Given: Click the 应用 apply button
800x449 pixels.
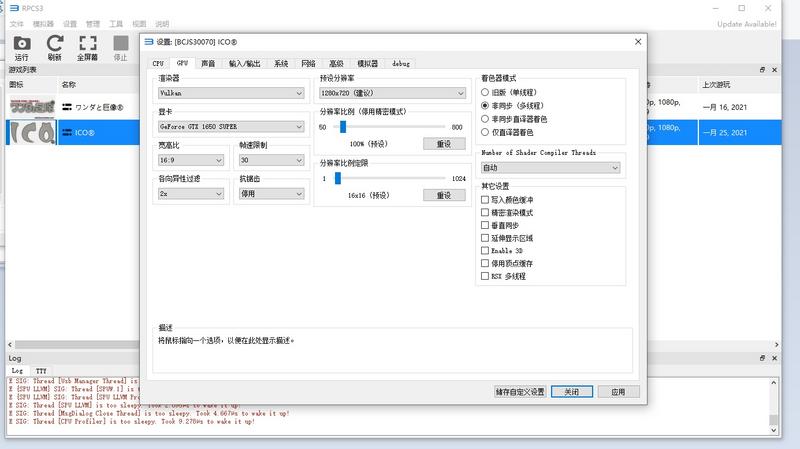Looking at the screenshot, I should 618,392.
